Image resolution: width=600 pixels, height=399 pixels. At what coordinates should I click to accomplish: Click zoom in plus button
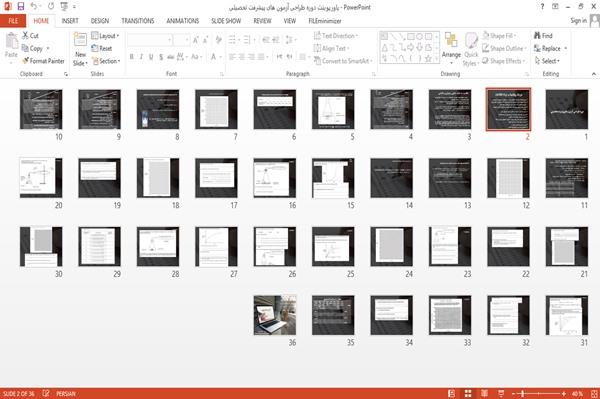[564, 393]
